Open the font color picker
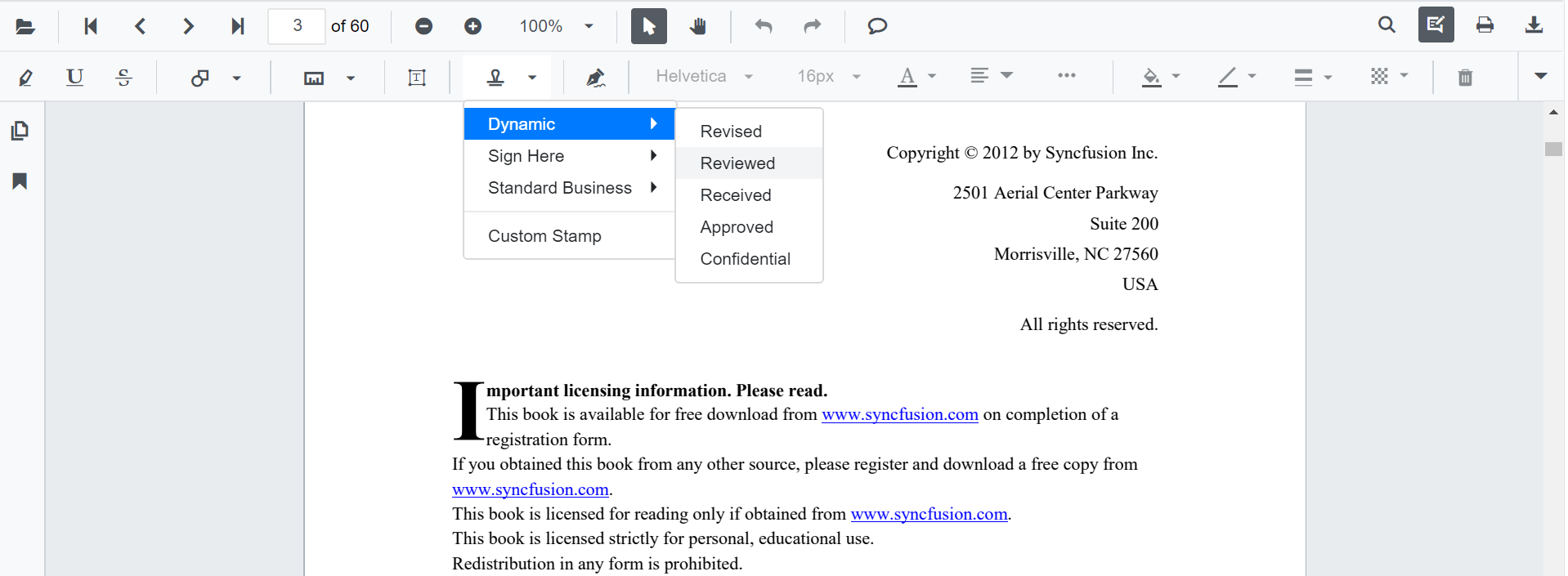 click(916, 77)
